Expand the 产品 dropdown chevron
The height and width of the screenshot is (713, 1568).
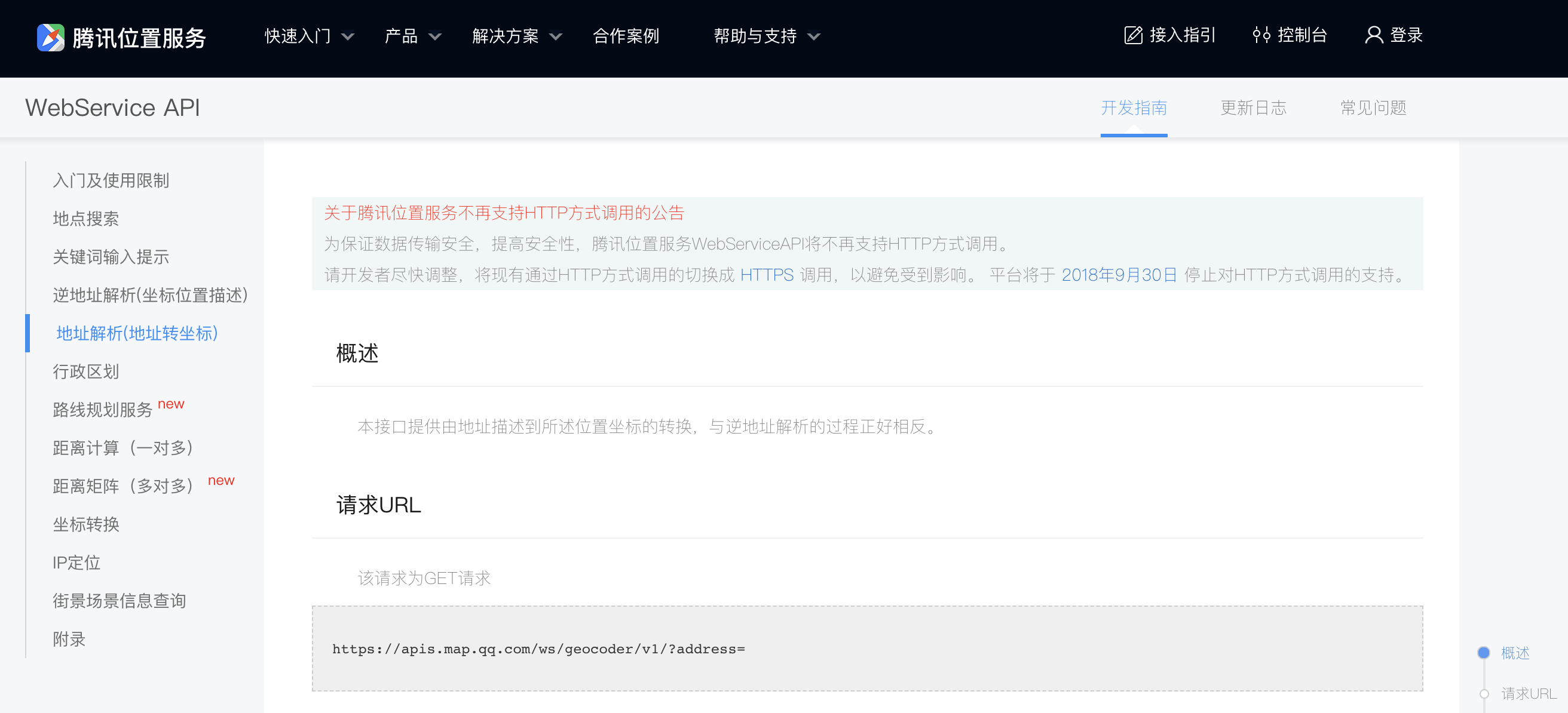click(x=434, y=37)
